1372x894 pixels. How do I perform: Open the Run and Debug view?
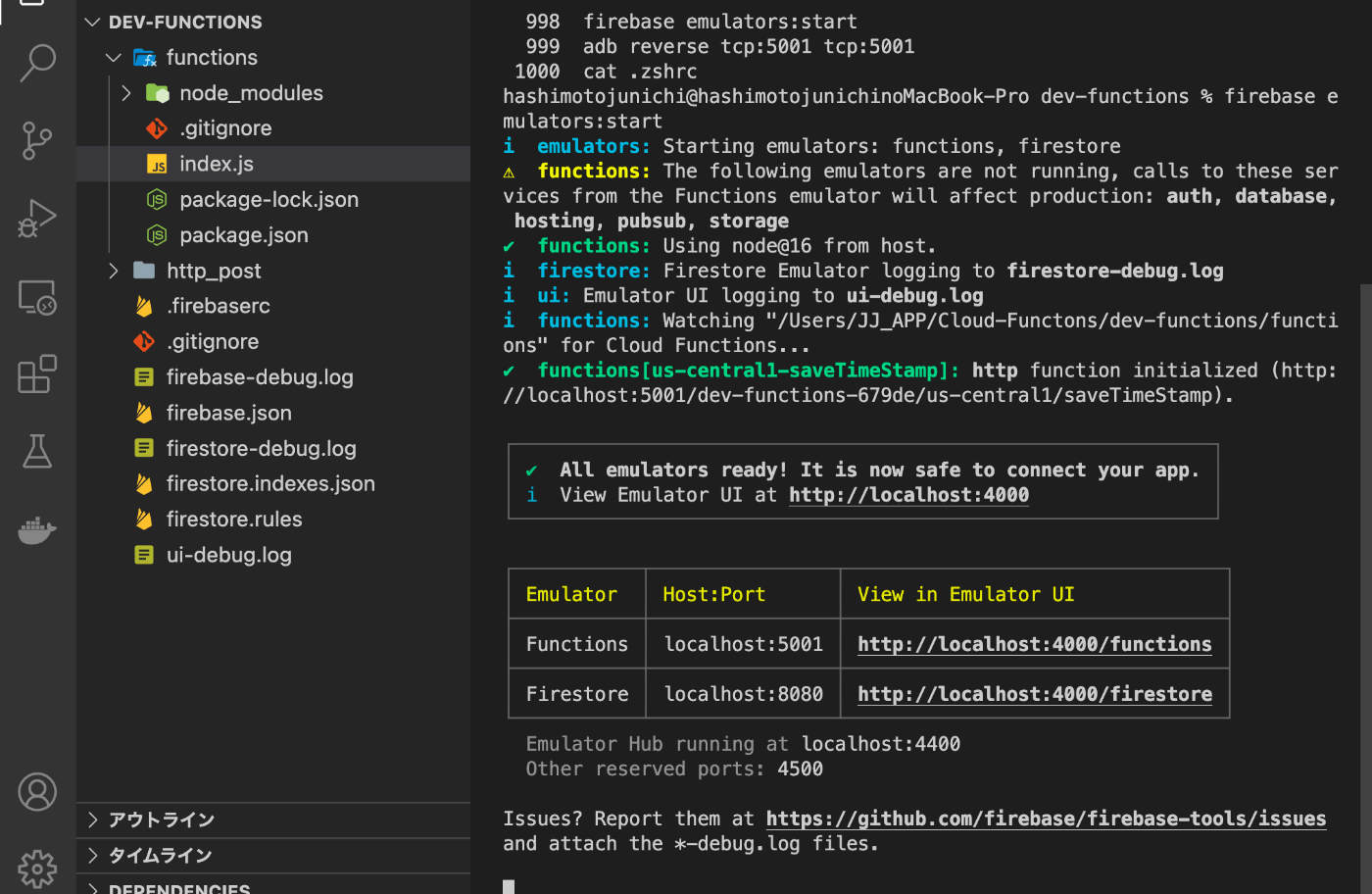[x=37, y=218]
